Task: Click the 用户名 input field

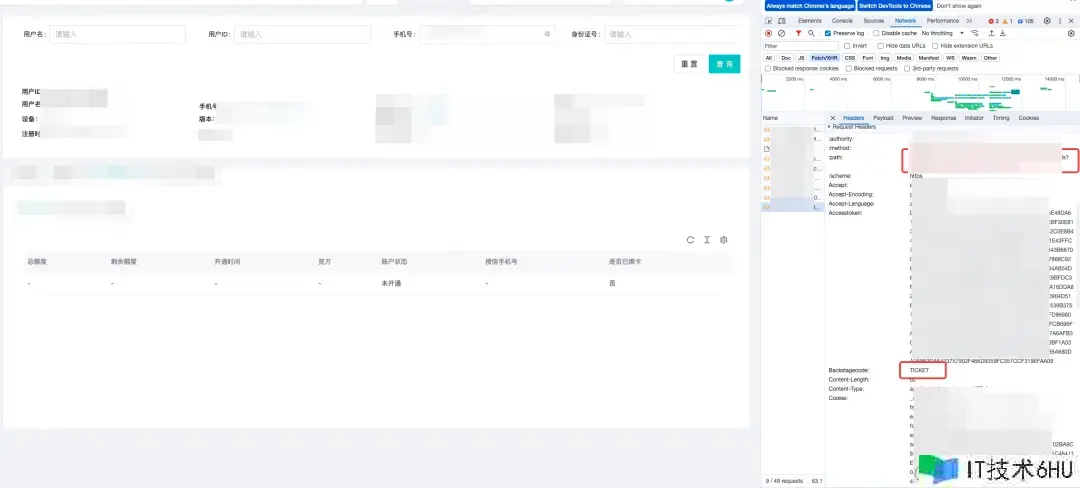Action: [117, 34]
